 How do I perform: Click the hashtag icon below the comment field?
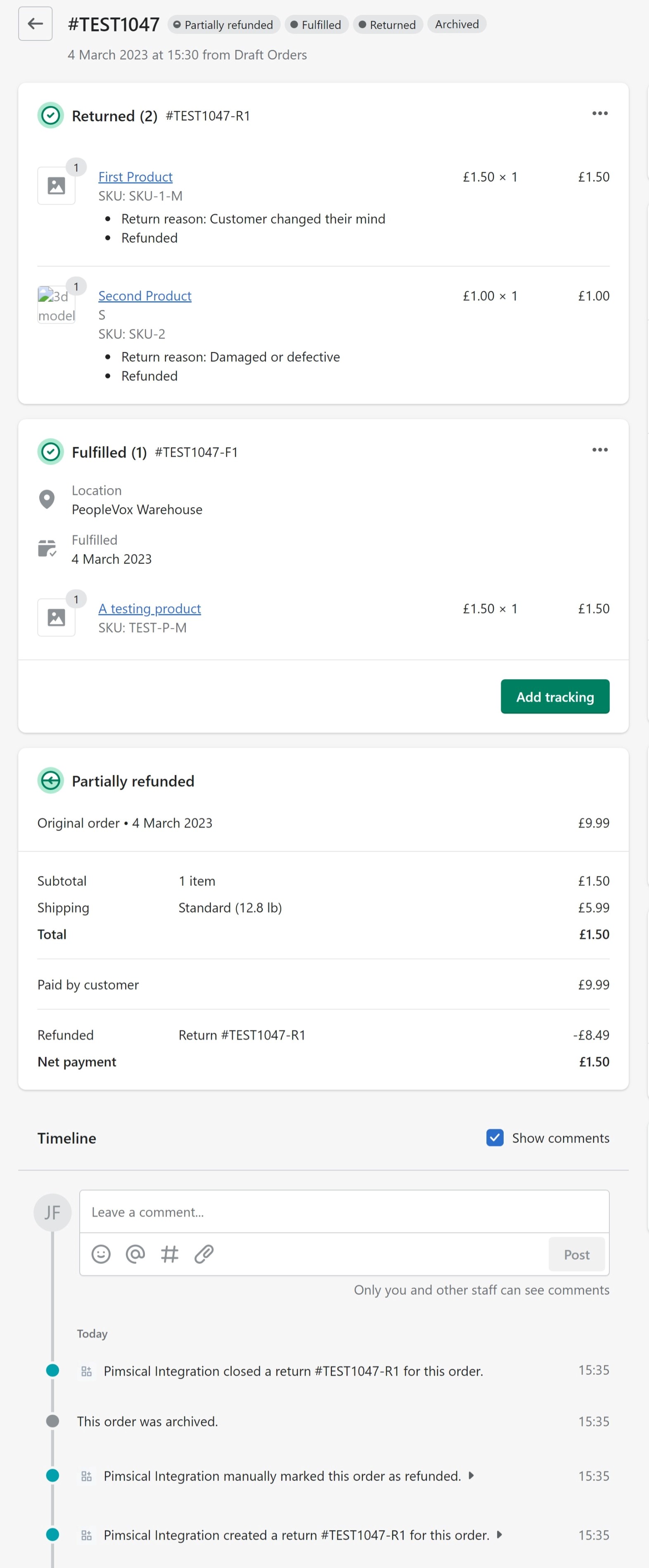click(x=170, y=1254)
